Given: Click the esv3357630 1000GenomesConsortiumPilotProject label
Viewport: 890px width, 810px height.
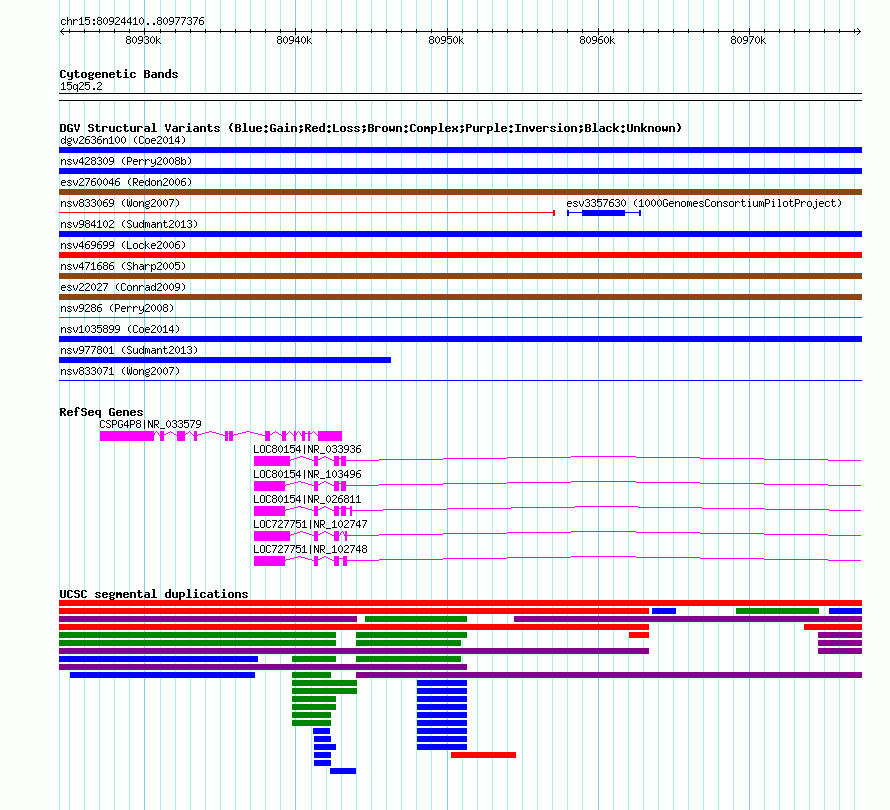Looking at the screenshot, I should coord(704,203).
